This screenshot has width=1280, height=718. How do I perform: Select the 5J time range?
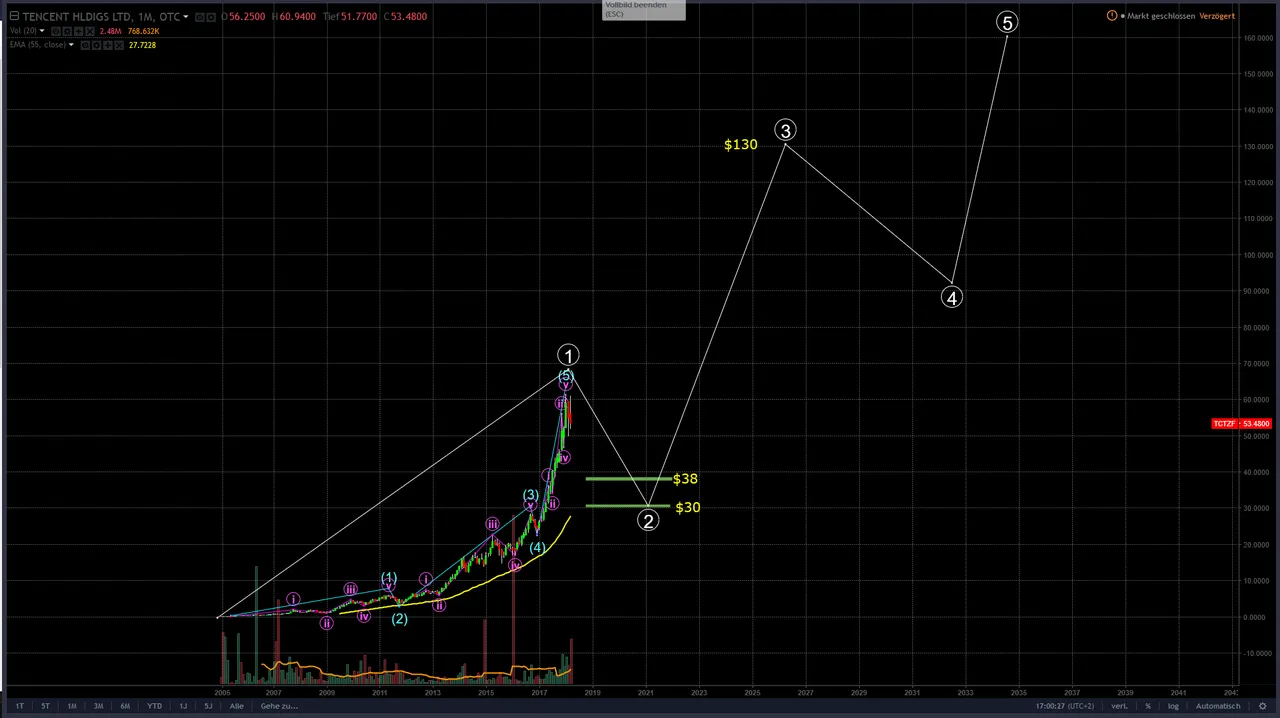click(x=208, y=706)
